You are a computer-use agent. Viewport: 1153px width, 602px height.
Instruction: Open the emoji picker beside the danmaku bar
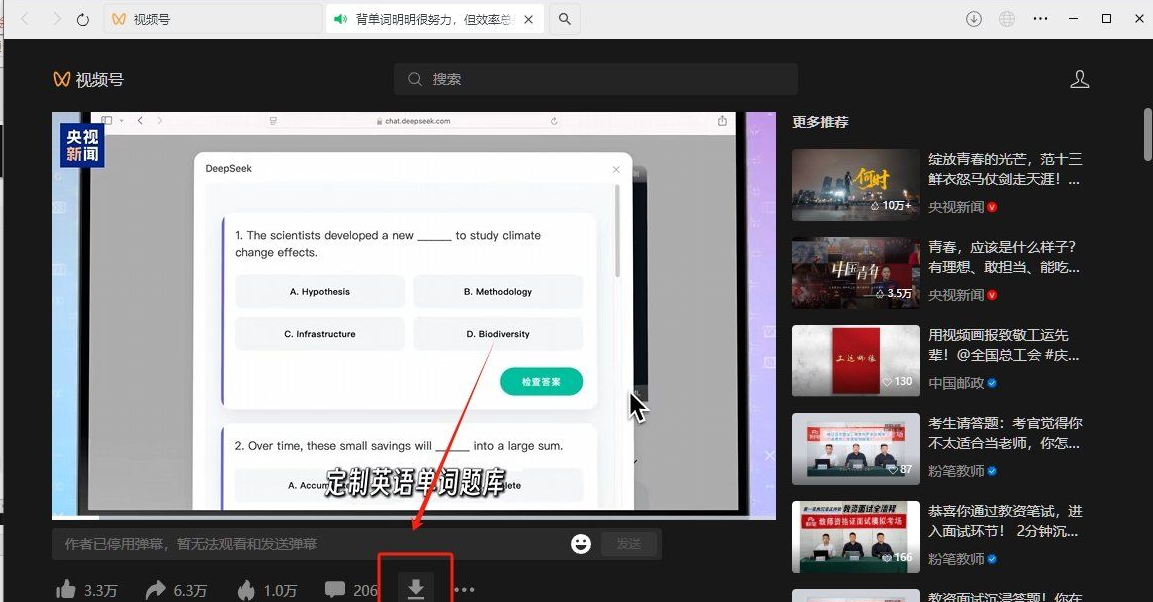(x=581, y=543)
